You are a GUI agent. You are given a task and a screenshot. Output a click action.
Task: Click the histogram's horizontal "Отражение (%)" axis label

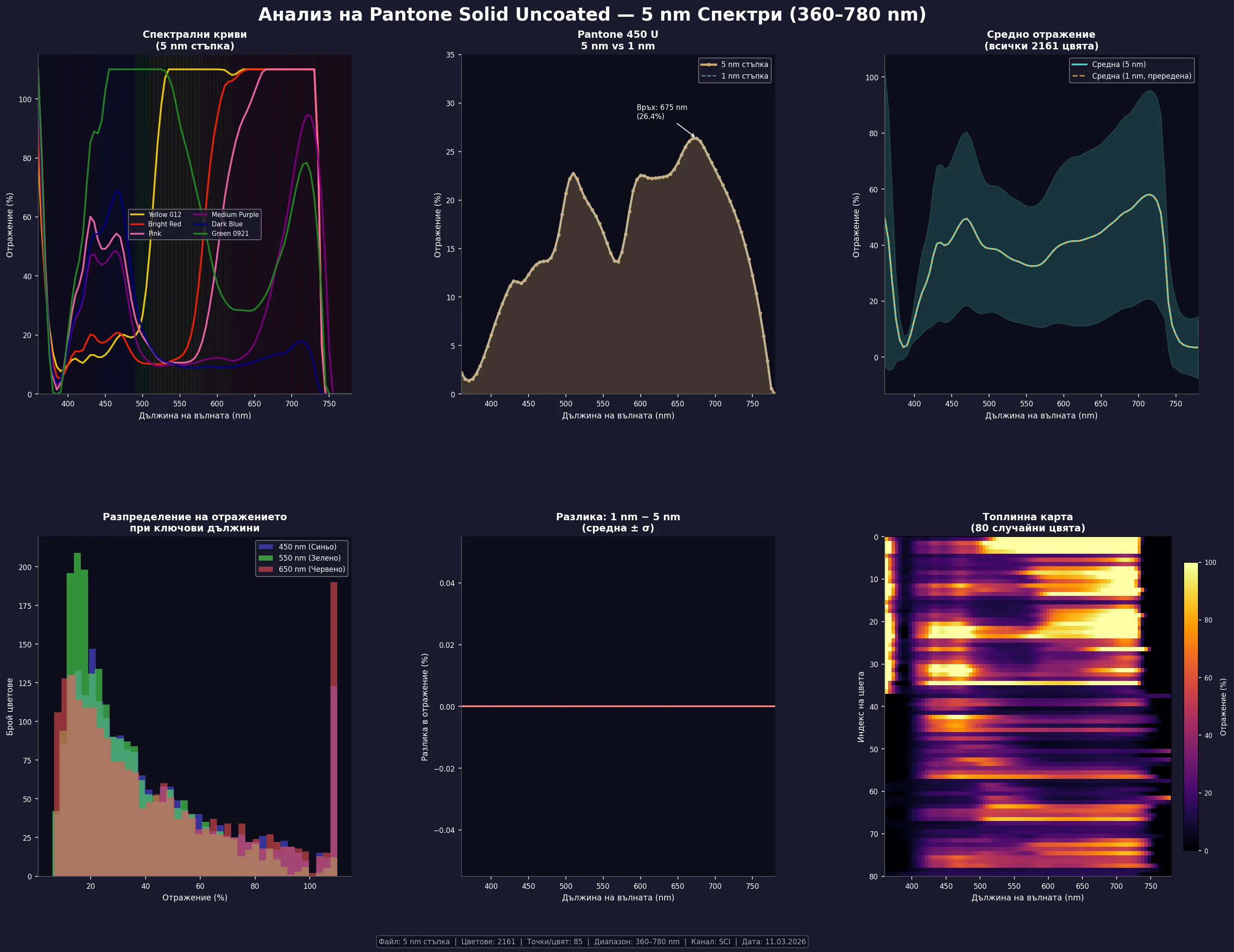coord(194,897)
